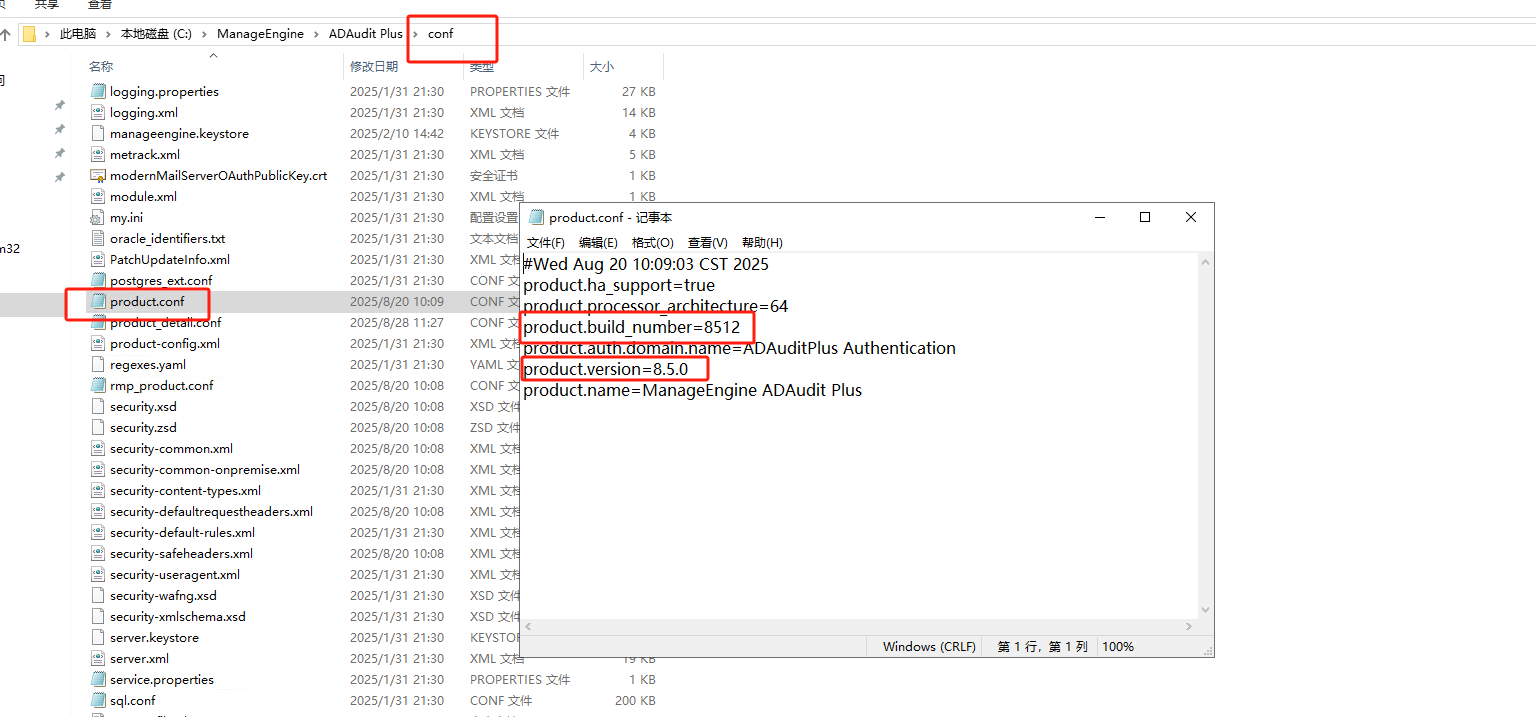The height and width of the screenshot is (717, 1536).
Task: Click the product.version=8.5.0 line in Notepad
Action: coord(606,369)
